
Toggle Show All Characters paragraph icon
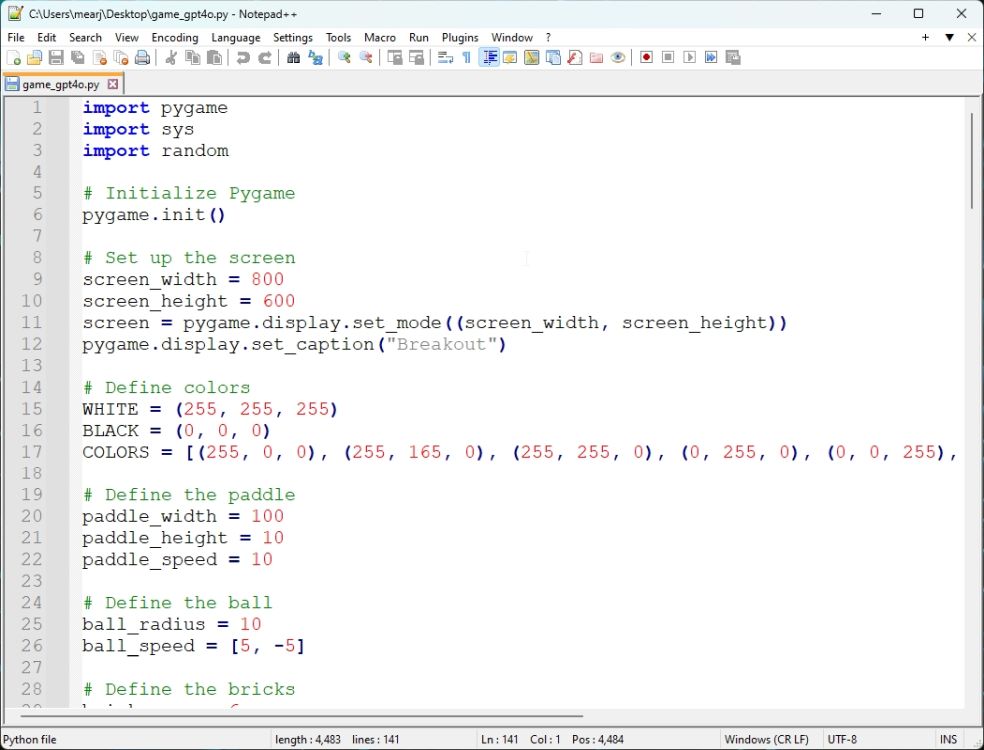point(465,57)
